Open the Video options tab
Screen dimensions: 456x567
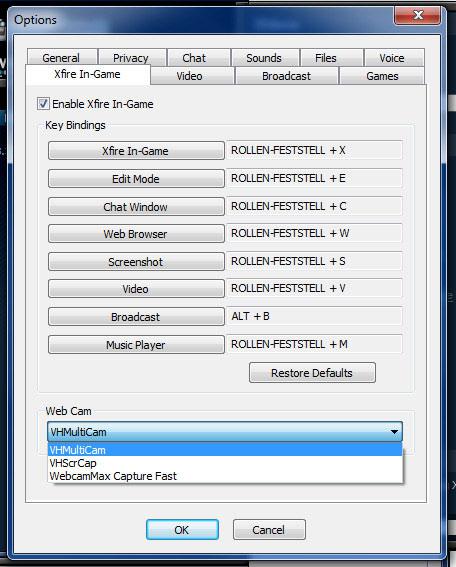pos(192,76)
